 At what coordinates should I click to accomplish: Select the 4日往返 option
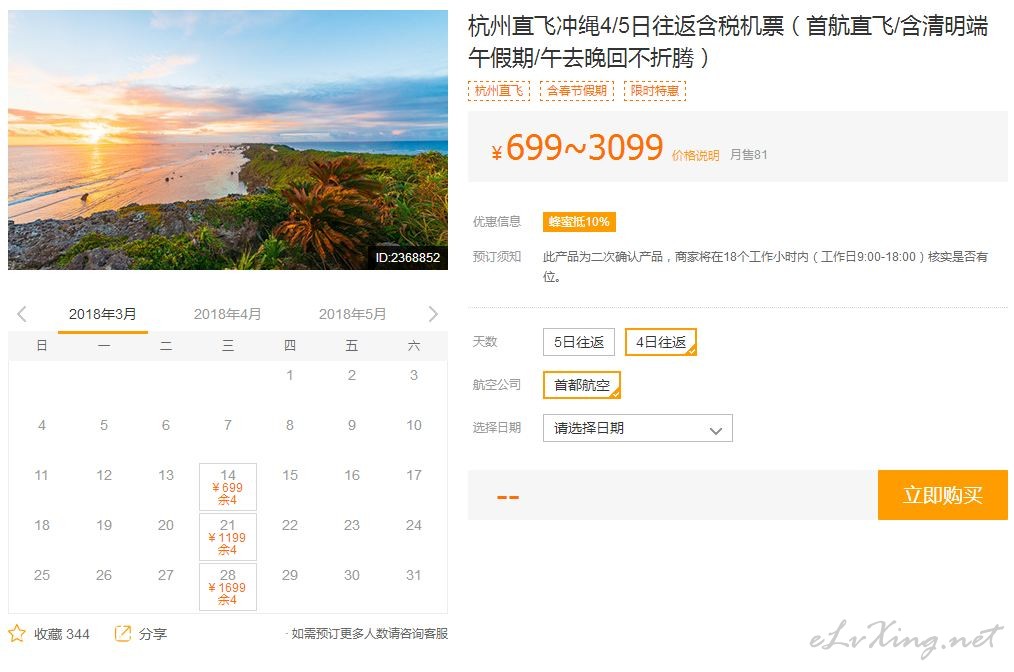click(661, 342)
